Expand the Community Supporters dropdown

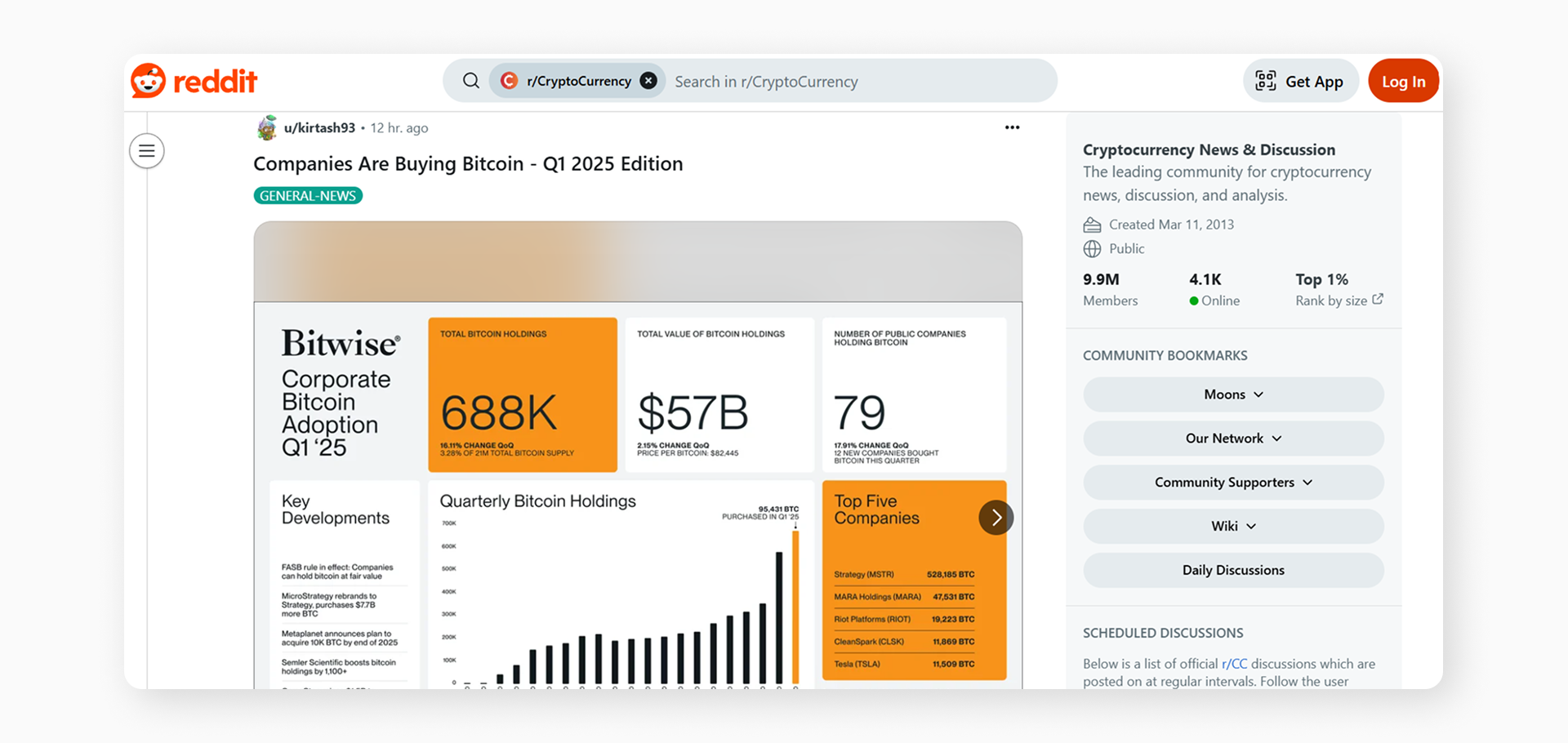pyautogui.click(x=1233, y=483)
